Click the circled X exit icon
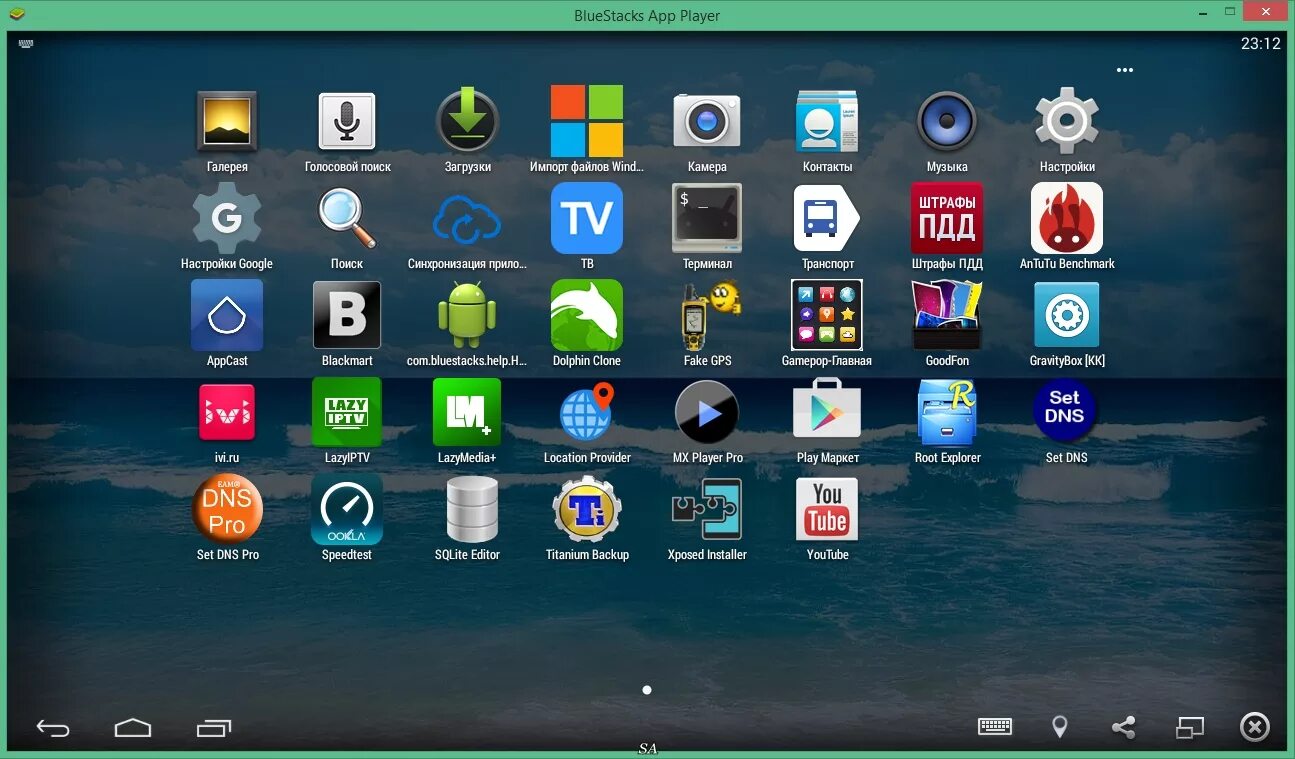 pyautogui.click(x=1254, y=727)
